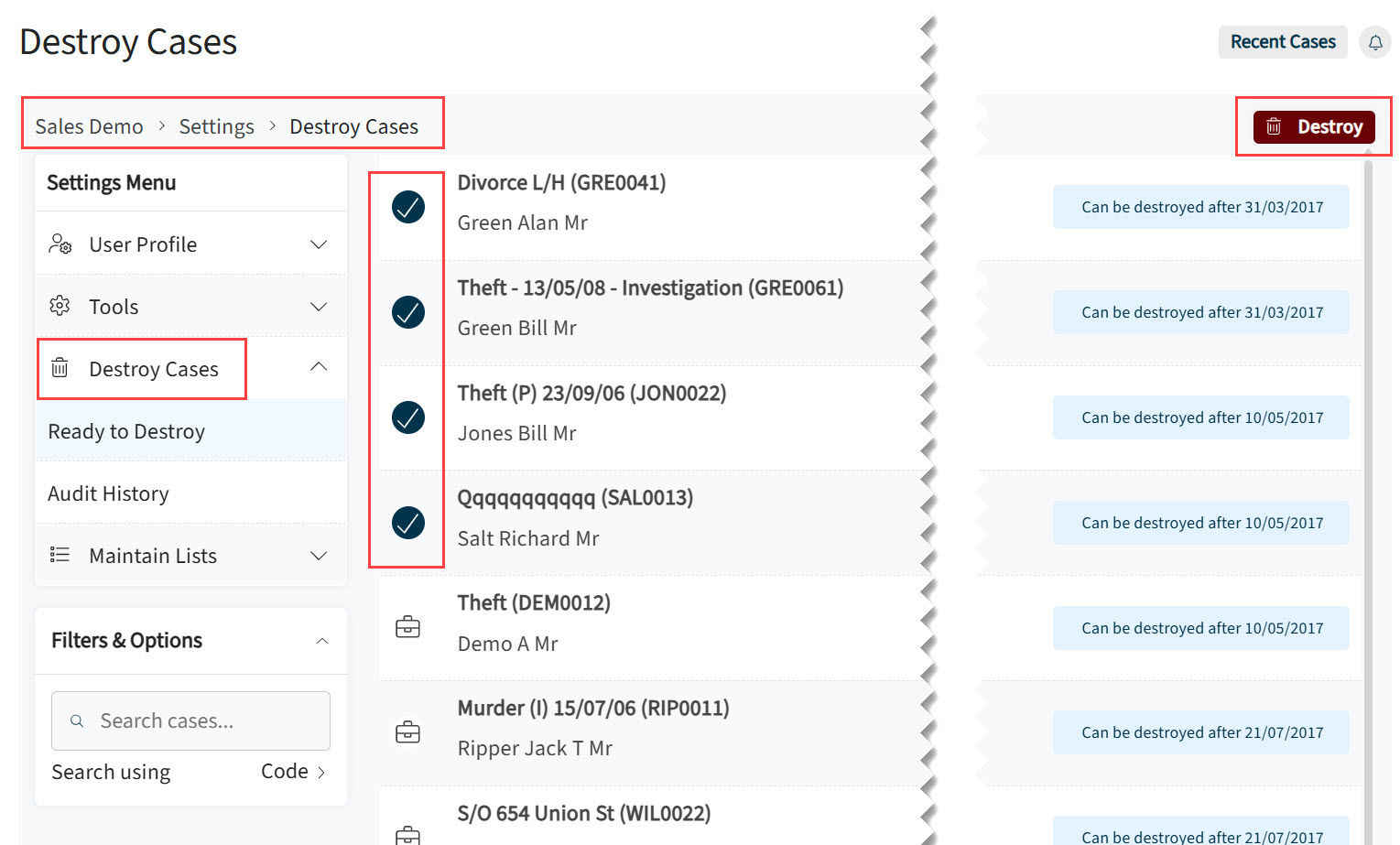Select briefcase icon for S/O 654 Union St
The image size is (1400, 845).
tap(407, 835)
